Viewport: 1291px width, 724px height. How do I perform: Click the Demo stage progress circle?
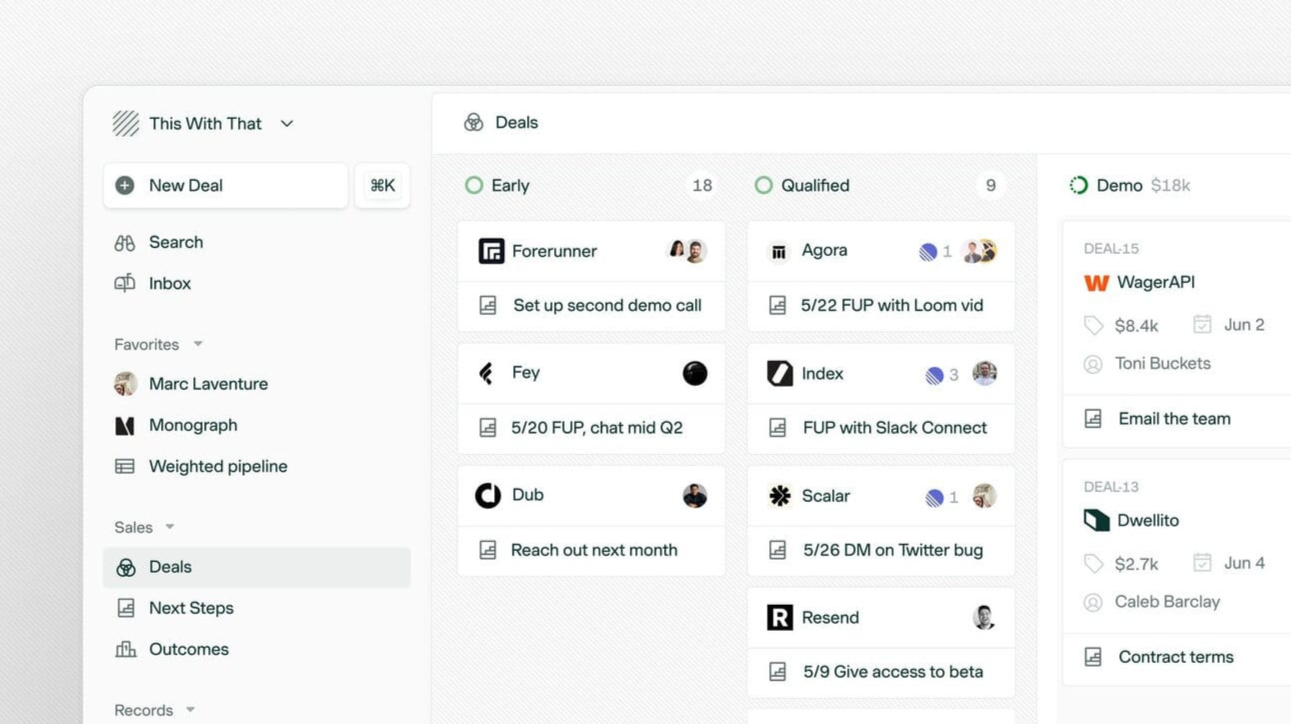pos(1078,185)
